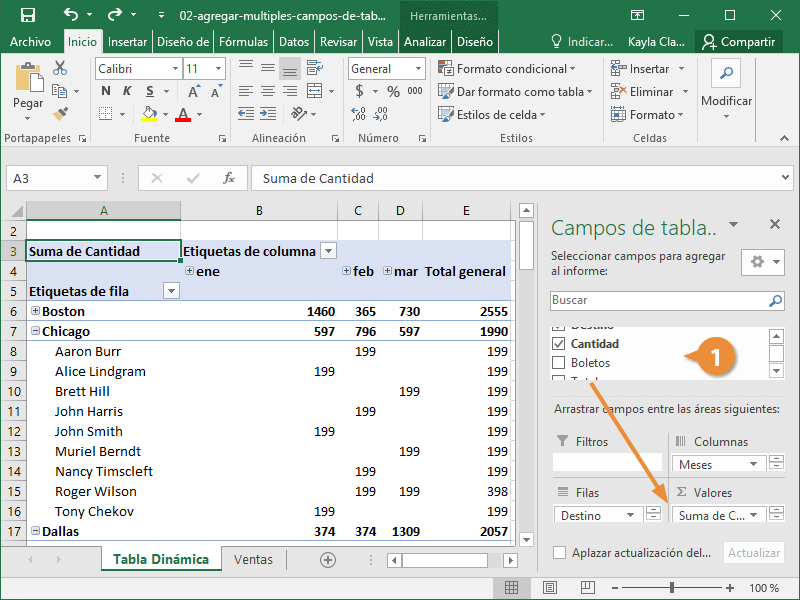Viewport: 800px width, 600px height.
Task: Expand the Boston row group
Action: tap(35, 310)
